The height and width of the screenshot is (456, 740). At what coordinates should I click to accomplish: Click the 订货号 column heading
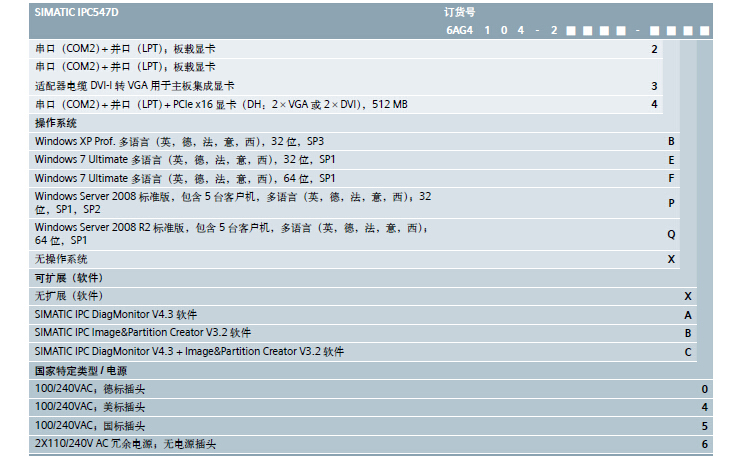pyautogui.click(x=460, y=12)
